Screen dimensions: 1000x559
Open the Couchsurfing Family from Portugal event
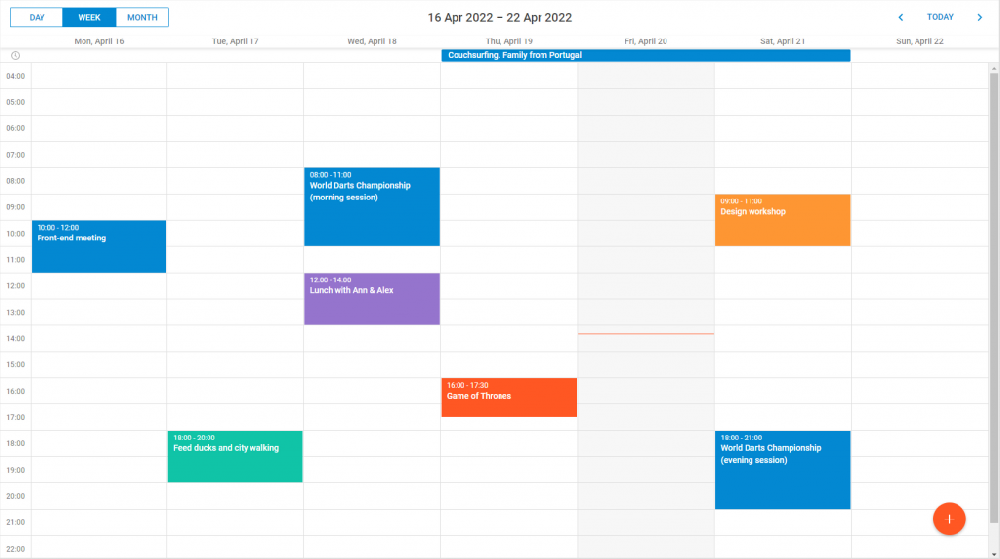coord(645,55)
